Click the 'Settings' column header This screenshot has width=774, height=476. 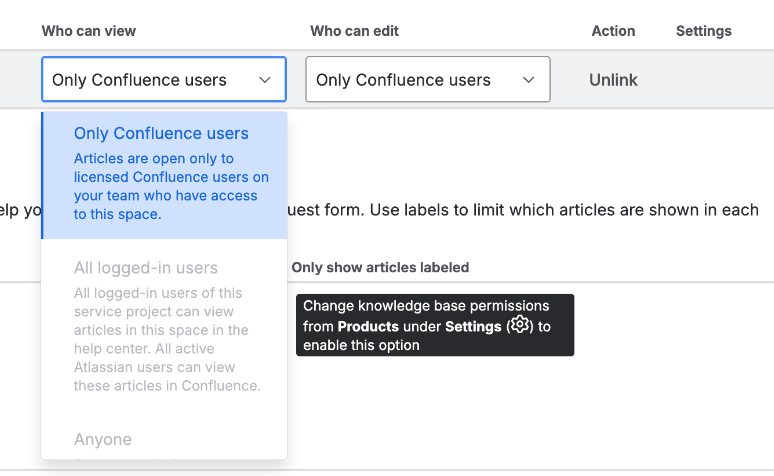(x=703, y=31)
